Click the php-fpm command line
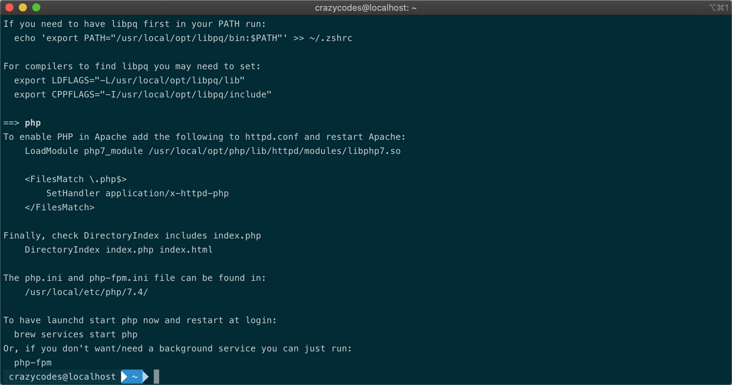The image size is (732, 385). click(x=33, y=363)
